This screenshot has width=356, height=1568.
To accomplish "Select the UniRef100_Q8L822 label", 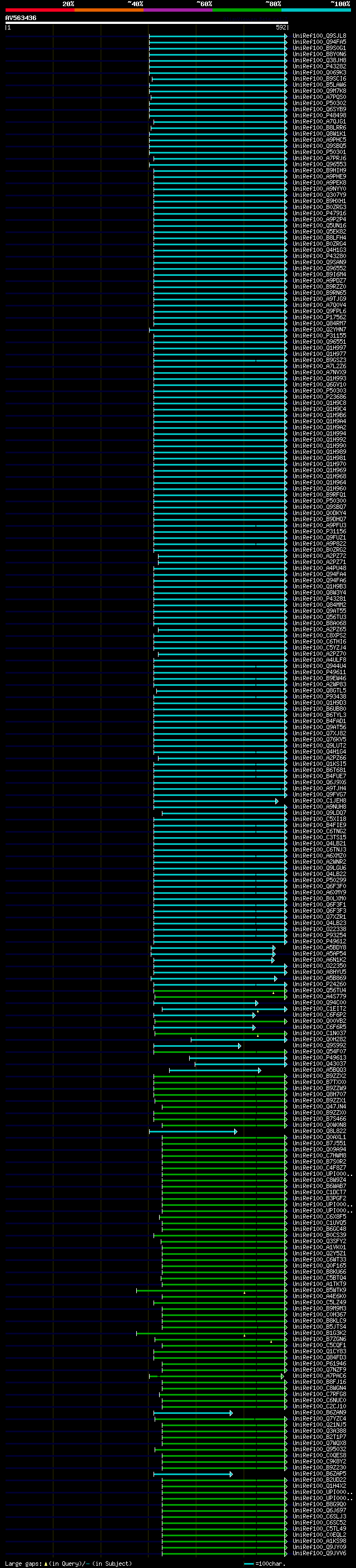I will [x=319, y=1131].
